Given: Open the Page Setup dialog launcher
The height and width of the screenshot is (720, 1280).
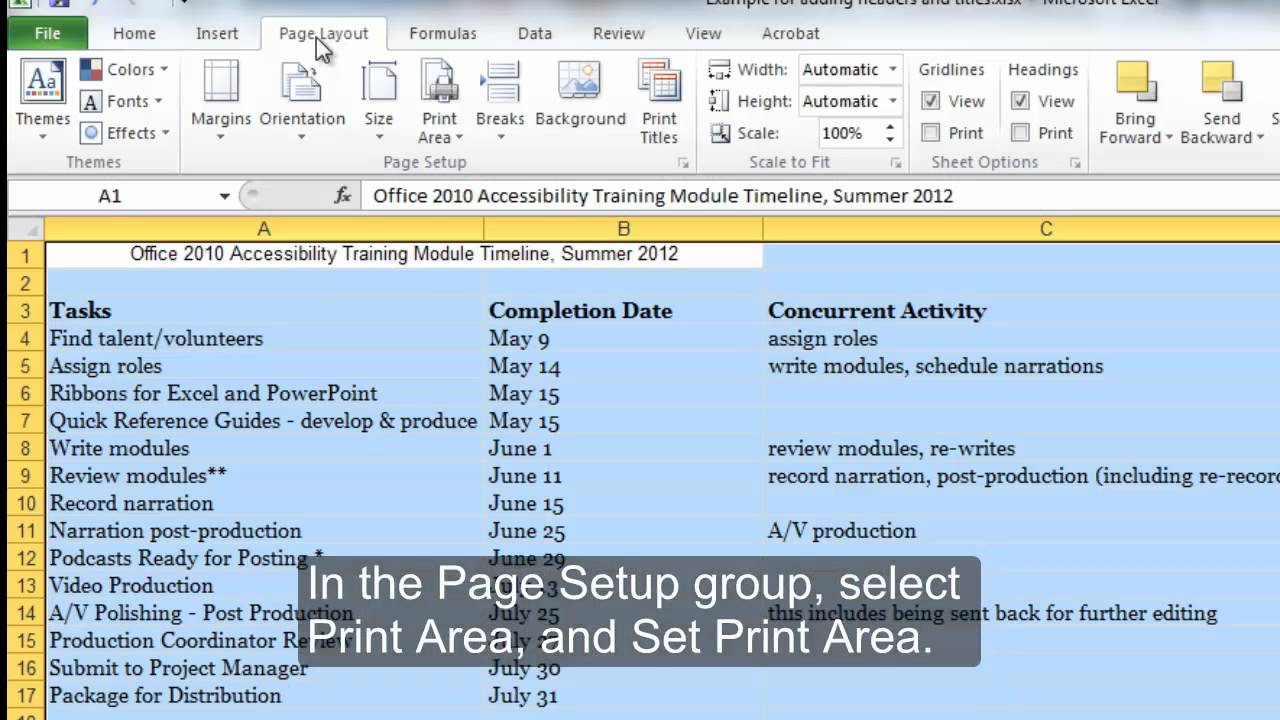Looking at the screenshot, I should coord(683,162).
